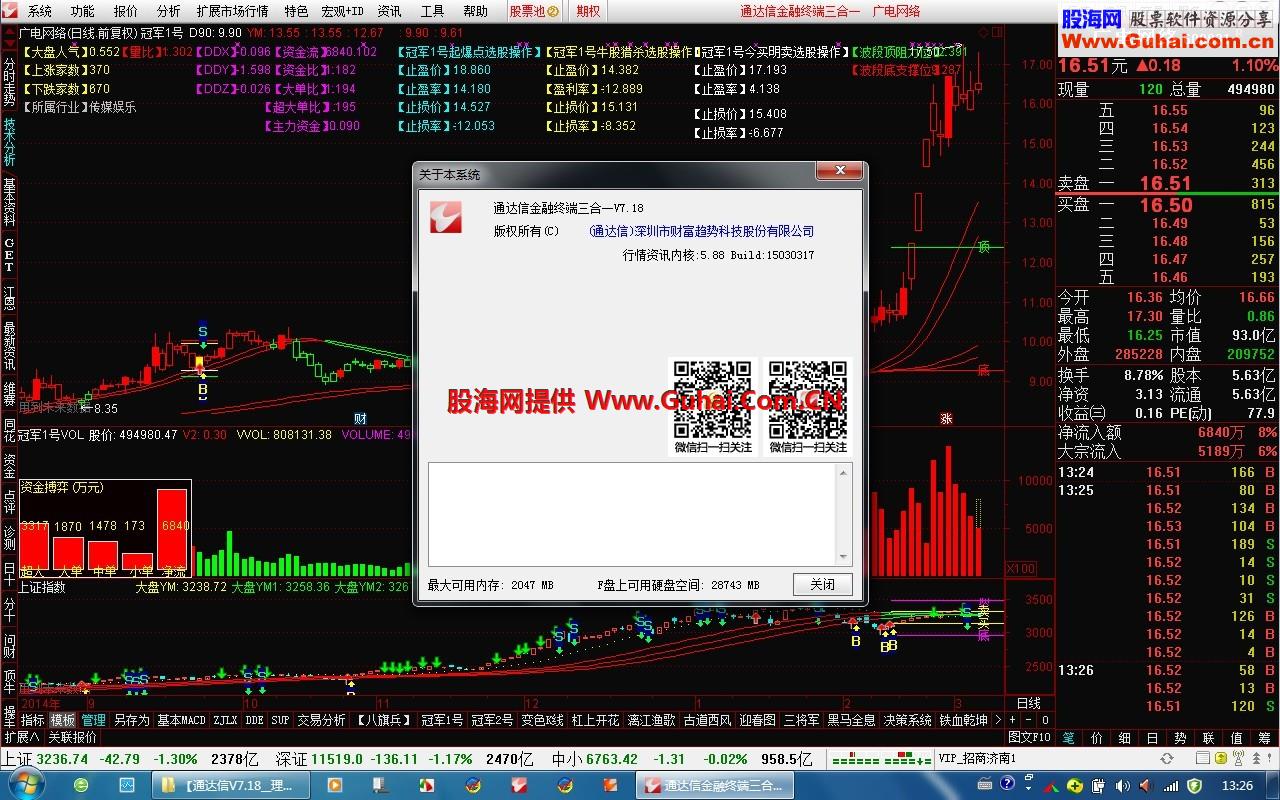
Task: Select 技术分析 in the left sidebar
Action: point(9,140)
